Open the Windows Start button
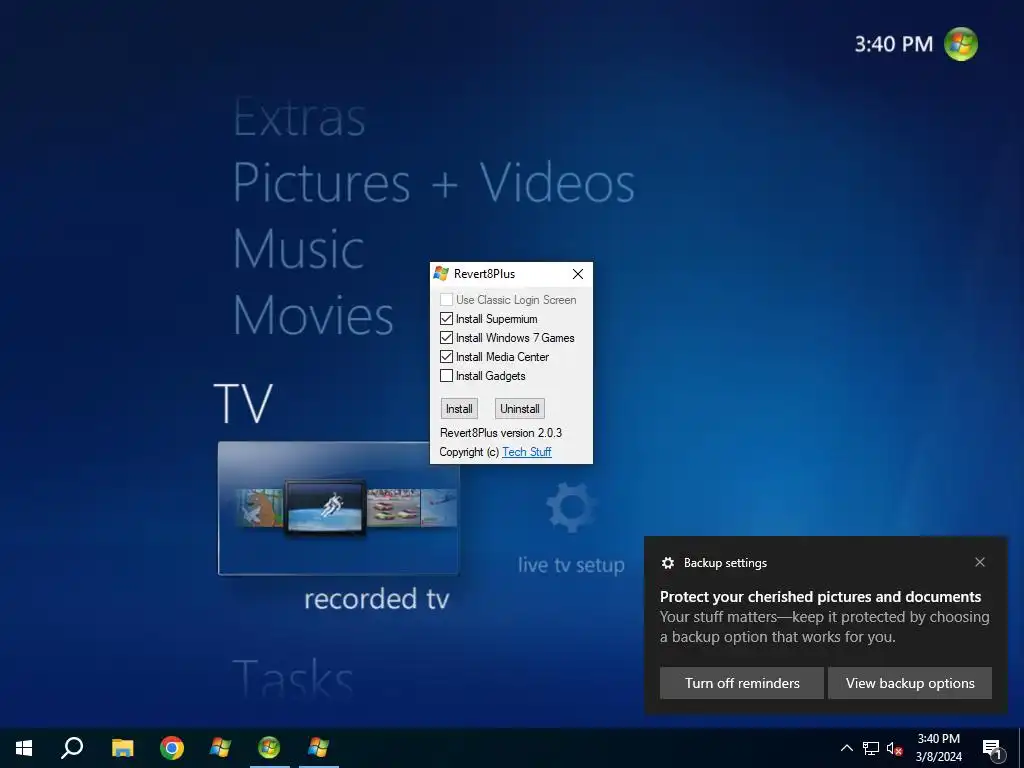 pos(24,748)
